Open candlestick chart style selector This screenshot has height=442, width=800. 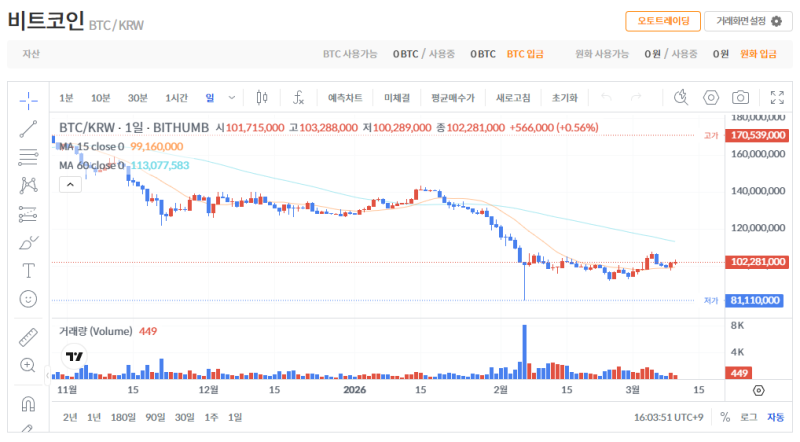[x=262, y=97]
